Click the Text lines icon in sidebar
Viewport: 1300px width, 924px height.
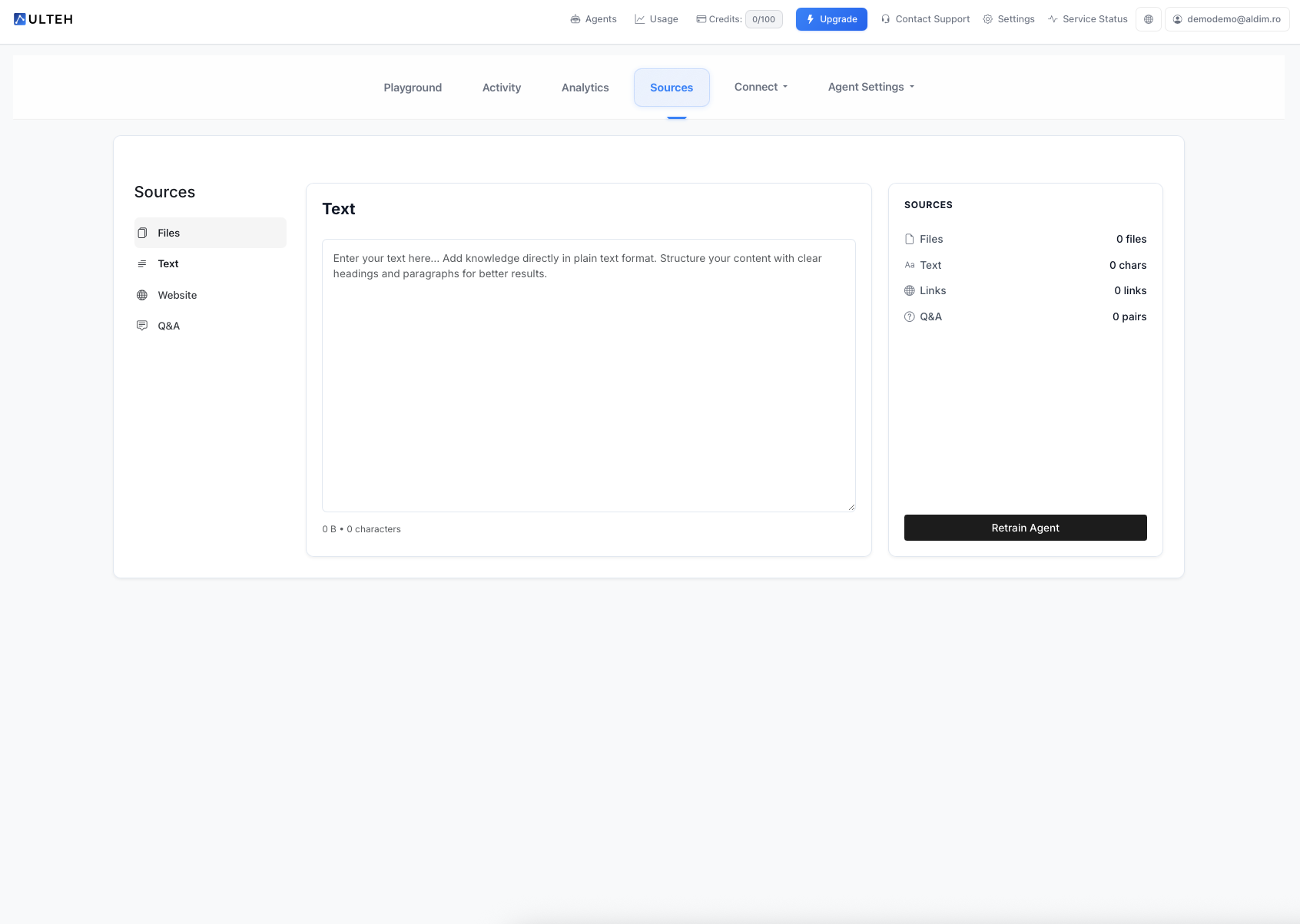(x=141, y=263)
